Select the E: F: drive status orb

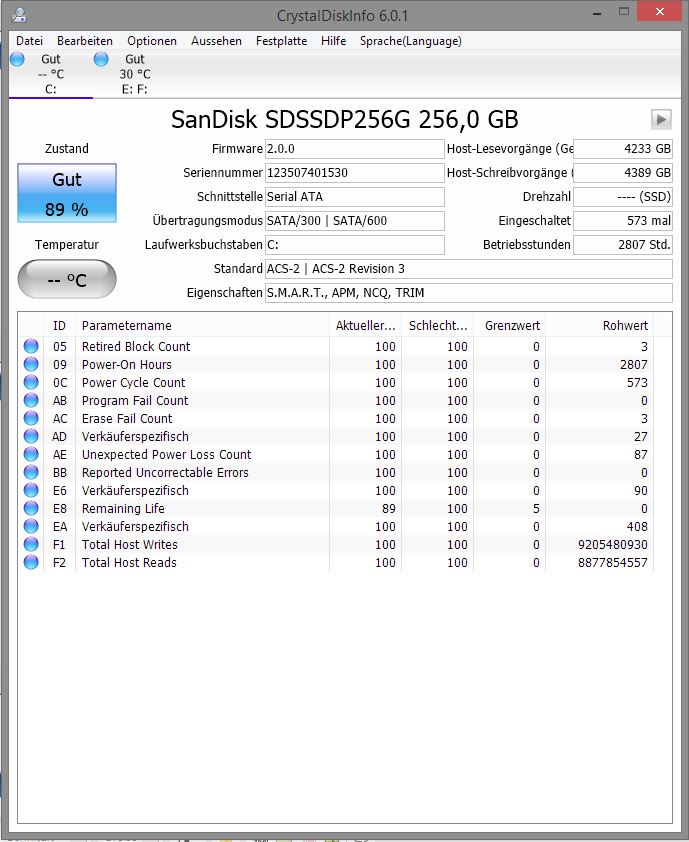coord(101,59)
